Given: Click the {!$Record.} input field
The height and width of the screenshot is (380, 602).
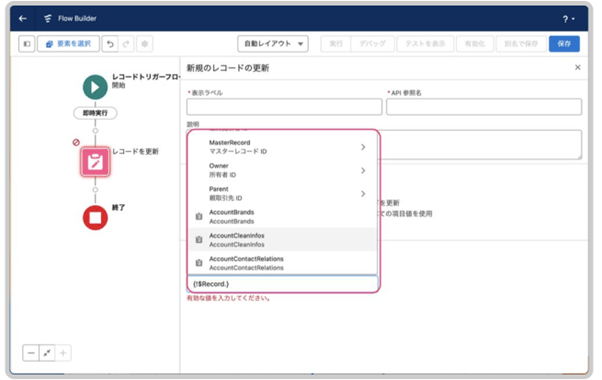Looking at the screenshot, I should 283,284.
